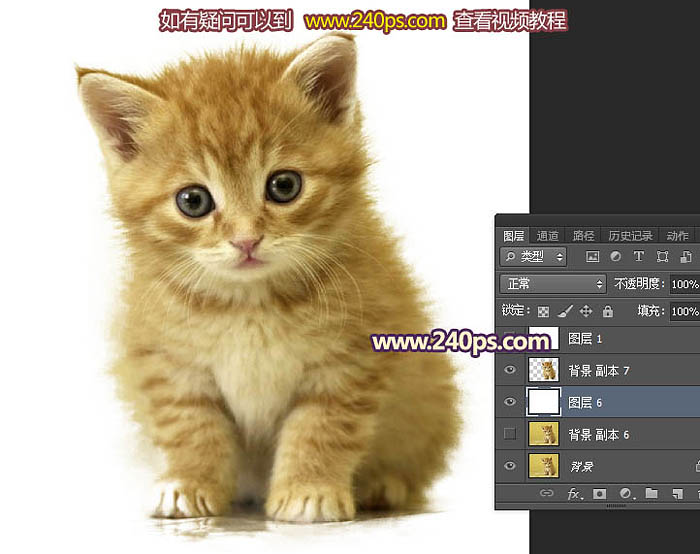The height and width of the screenshot is (554, 700).
Task: Click the 不透明度 opacity value field
Action: [x=685, y=284]
